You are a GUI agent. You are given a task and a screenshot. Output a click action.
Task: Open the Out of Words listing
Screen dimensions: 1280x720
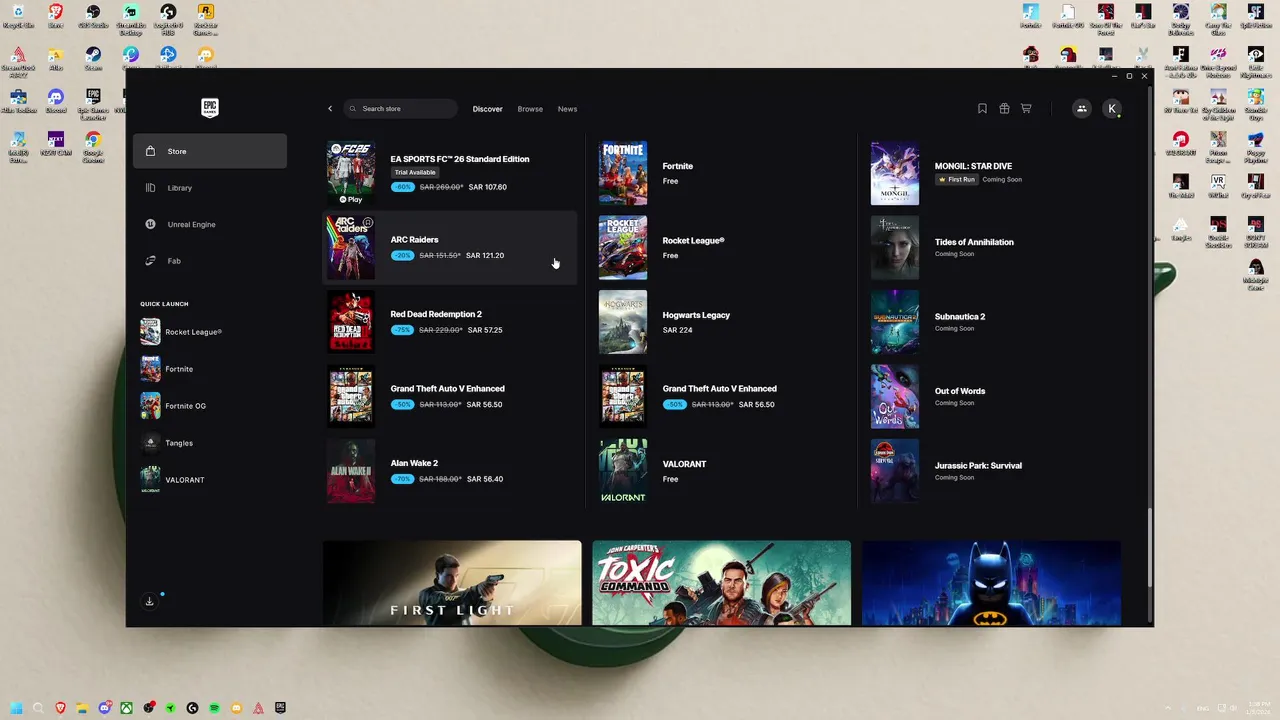pos(992,396)
